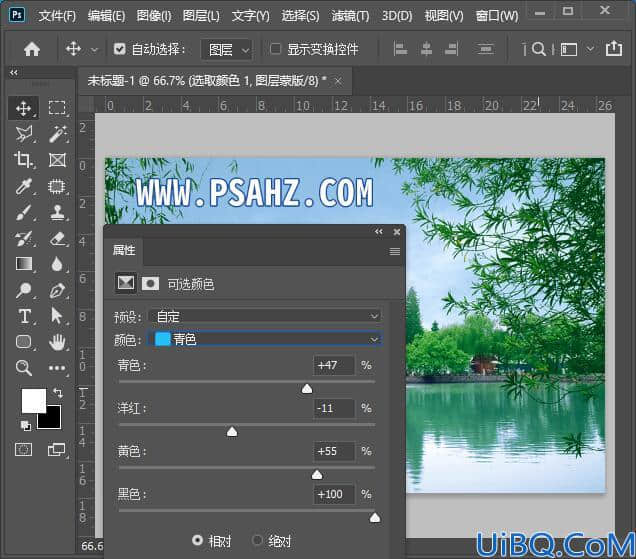Open the 滤镜(T) menu
The image size is (636, 559).
350,16
